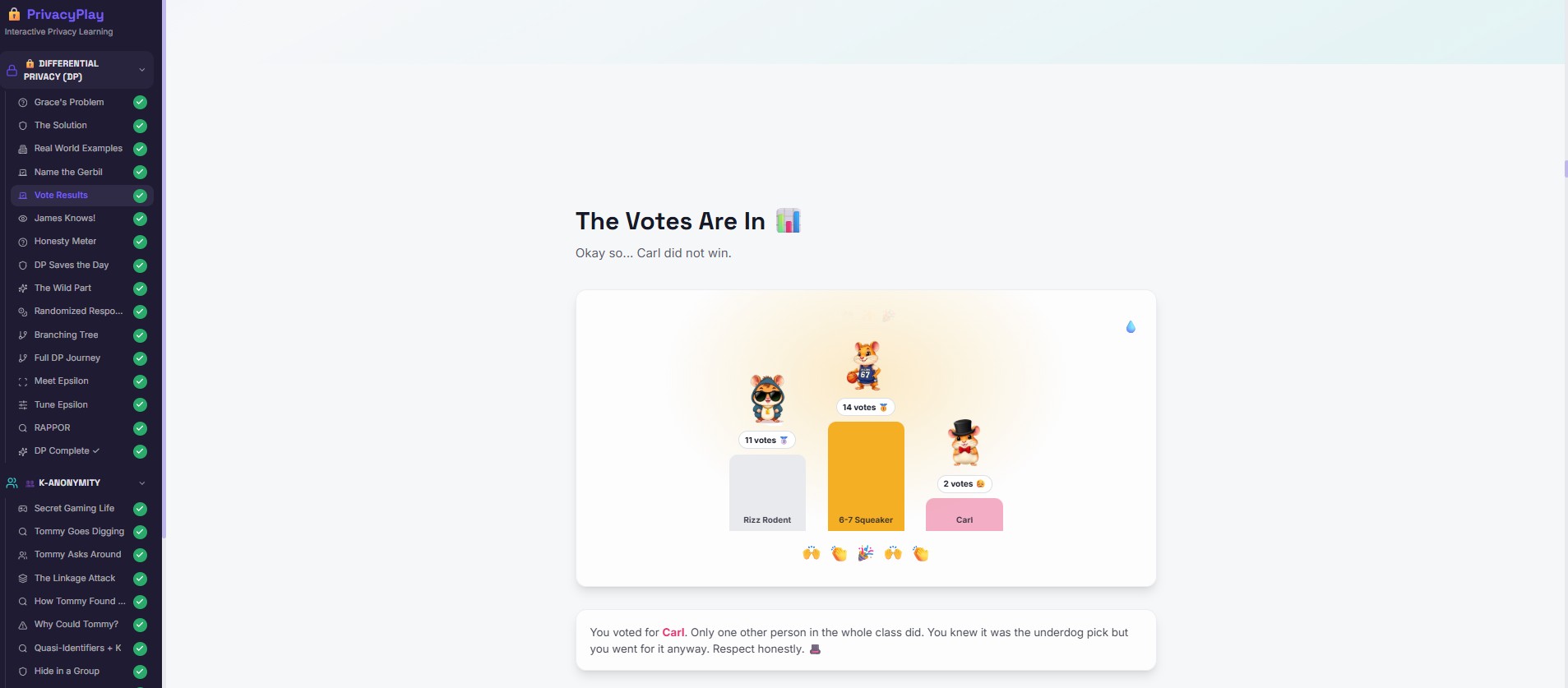Click the 14 votes badge

click(x=865, y=407)
